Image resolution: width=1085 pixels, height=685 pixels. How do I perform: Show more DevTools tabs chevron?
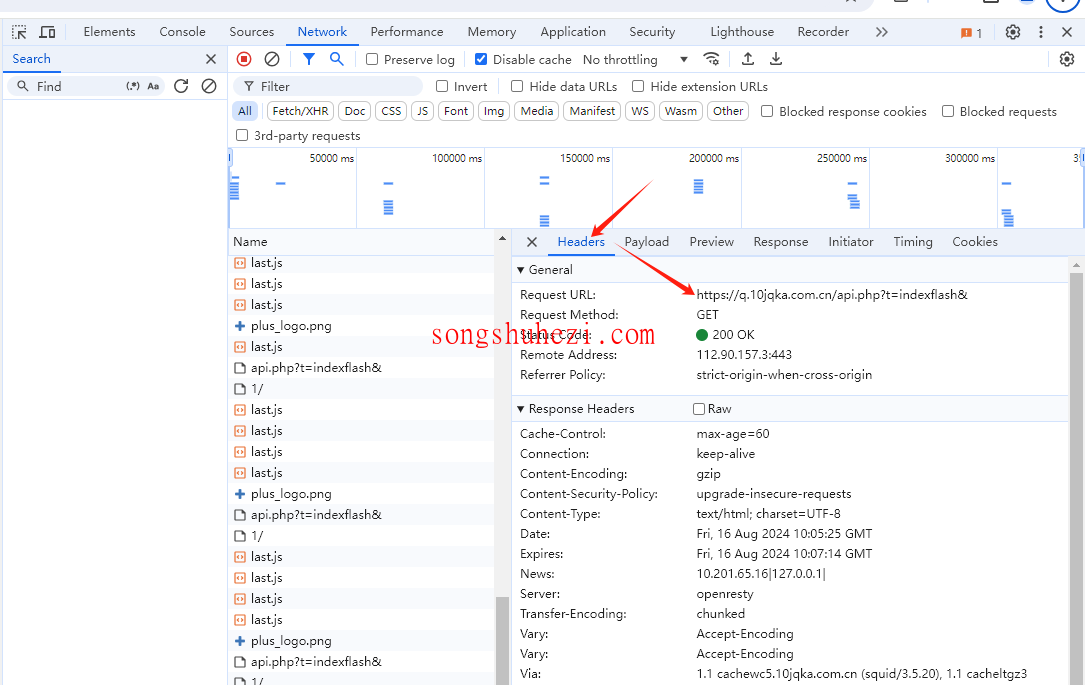click(x=881, y=32)
